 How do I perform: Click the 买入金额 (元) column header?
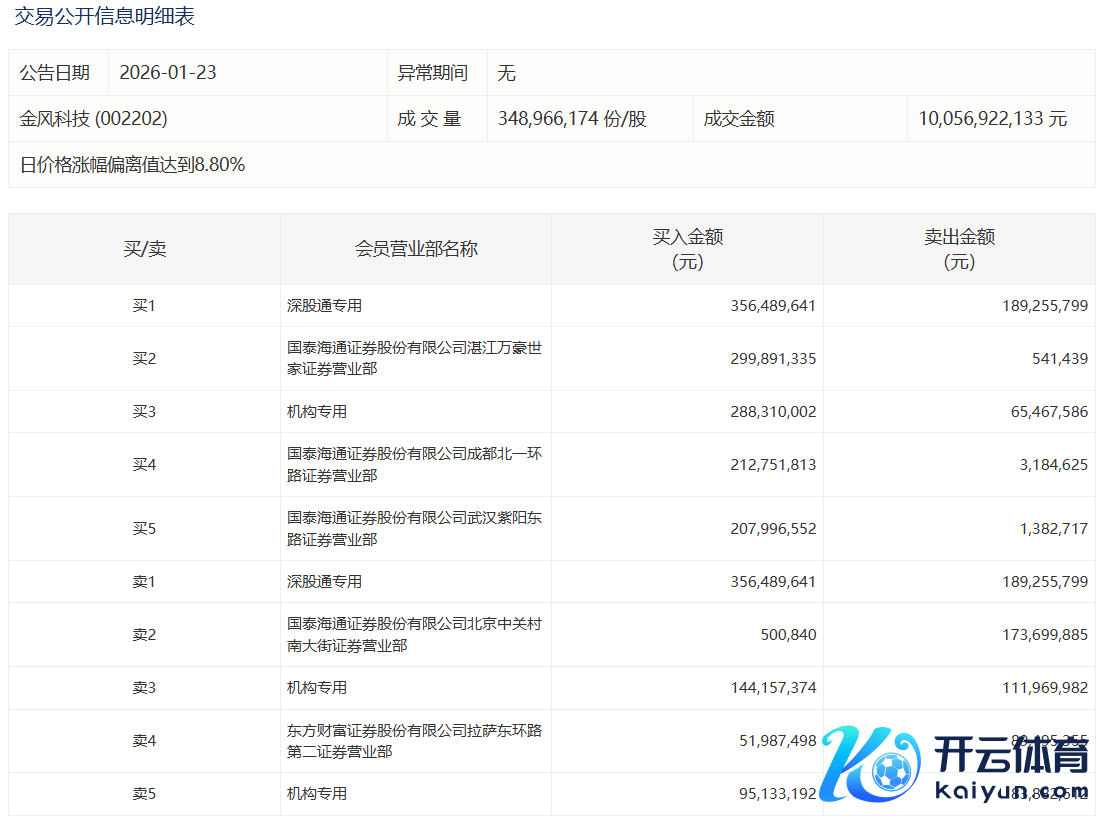click(x=687, y=249)
